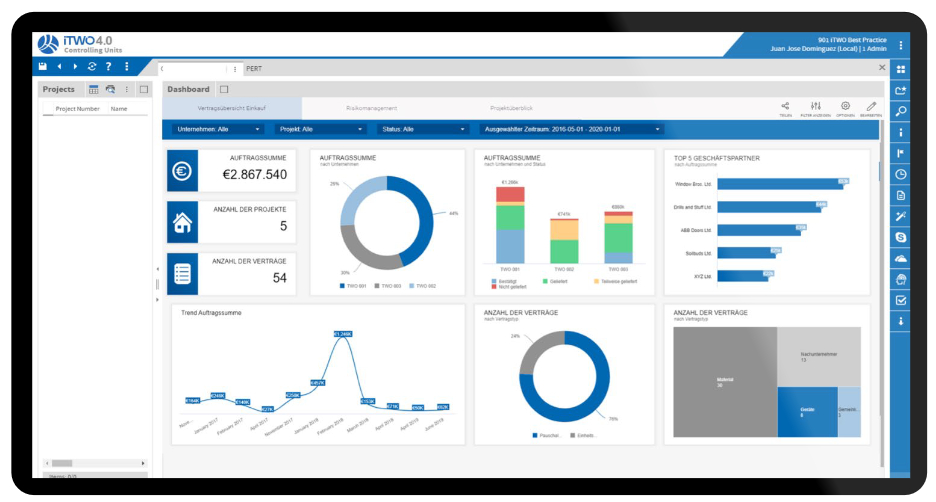The height and width of the screenshot is (502, 936).
Task: Click the ABB Doors Ltd. bar
Action: tap(761, 230)
